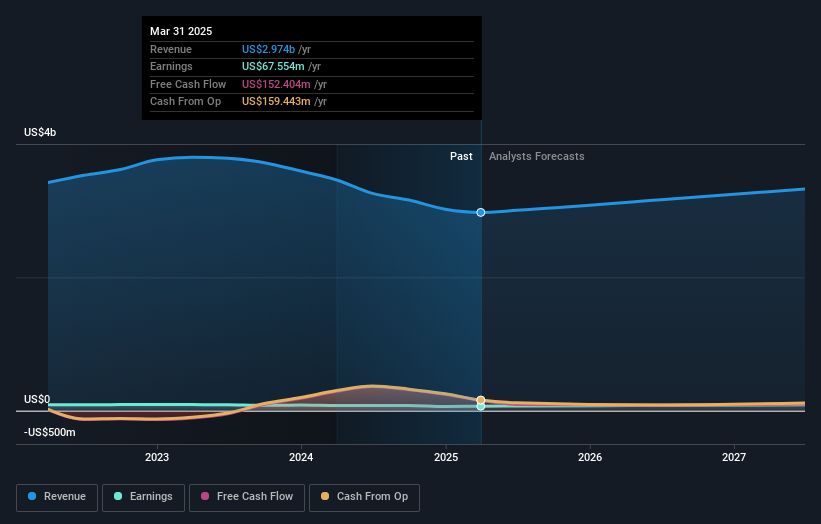Select the Revenue data point marker
The image size is (821, 524).
click(481, 213)
